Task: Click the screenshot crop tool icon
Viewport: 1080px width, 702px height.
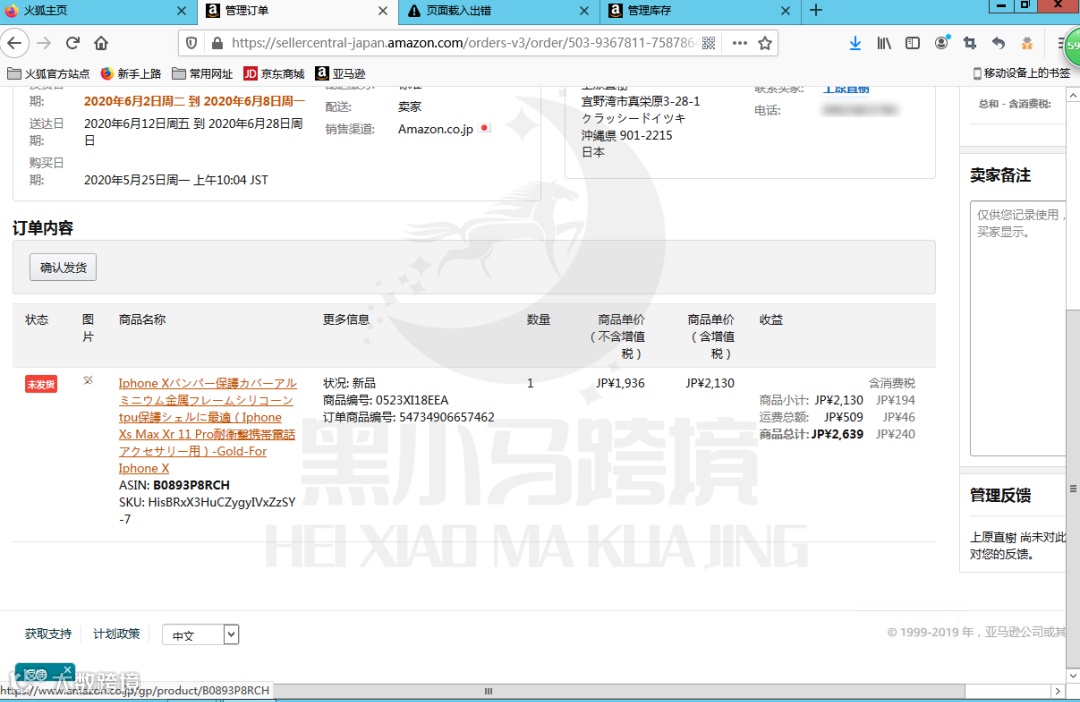Action: click(970, 43)
